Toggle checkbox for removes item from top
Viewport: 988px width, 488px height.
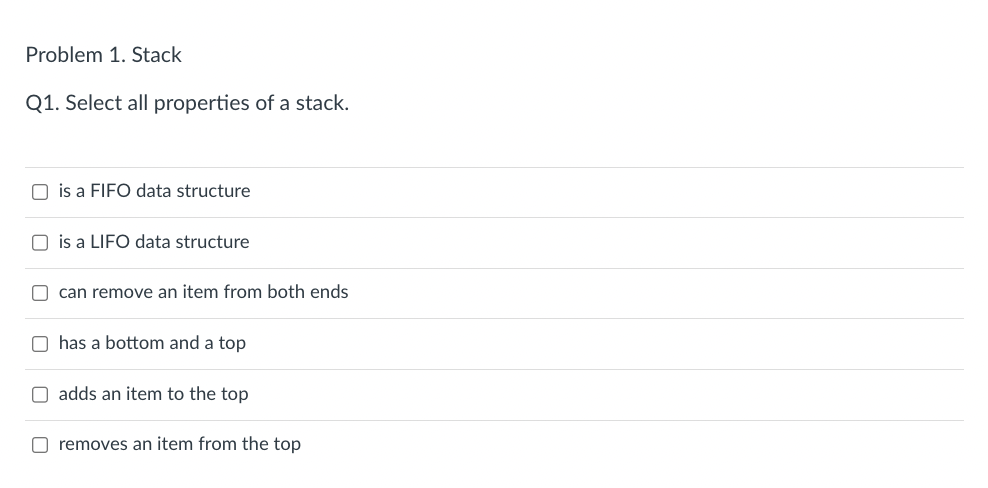(x=40, y=444)
